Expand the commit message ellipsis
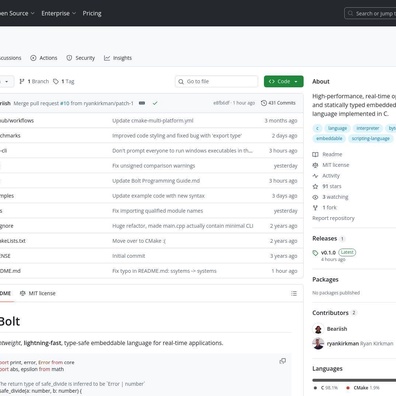The width and height of the screenshot is (396, 396). (x=142, y=103)
